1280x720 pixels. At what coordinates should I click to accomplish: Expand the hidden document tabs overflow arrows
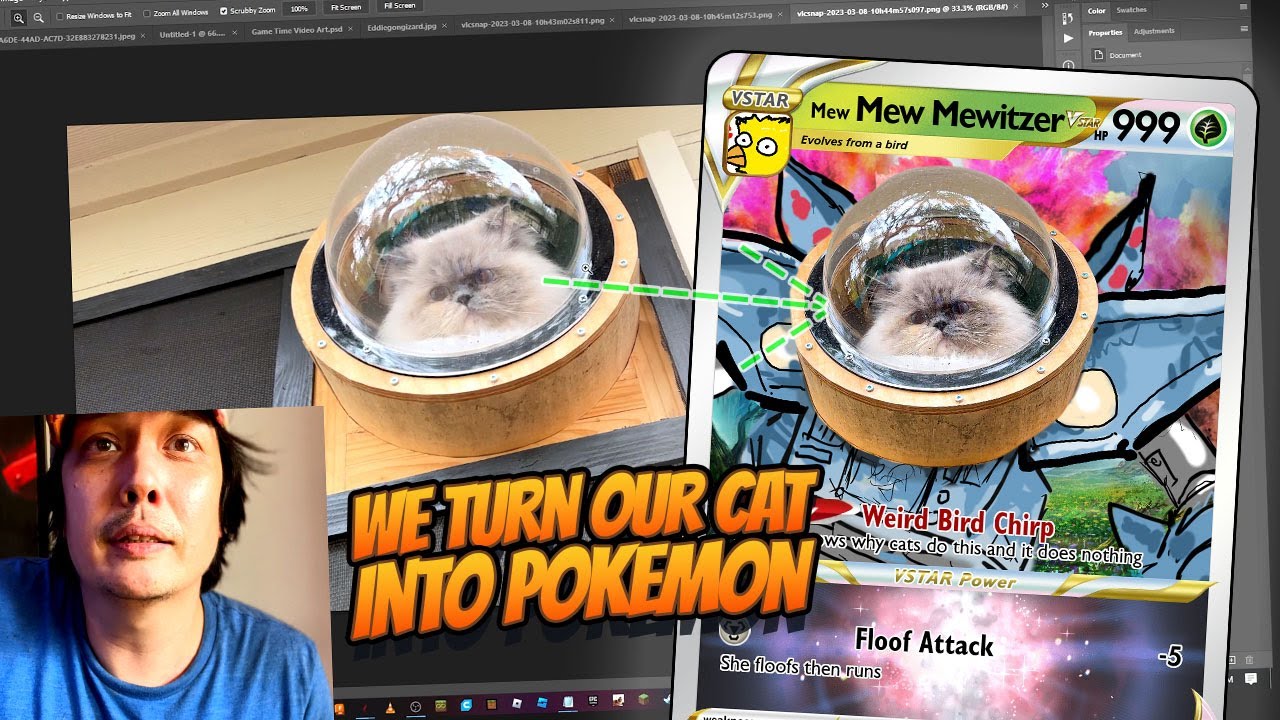(1045, 6)
